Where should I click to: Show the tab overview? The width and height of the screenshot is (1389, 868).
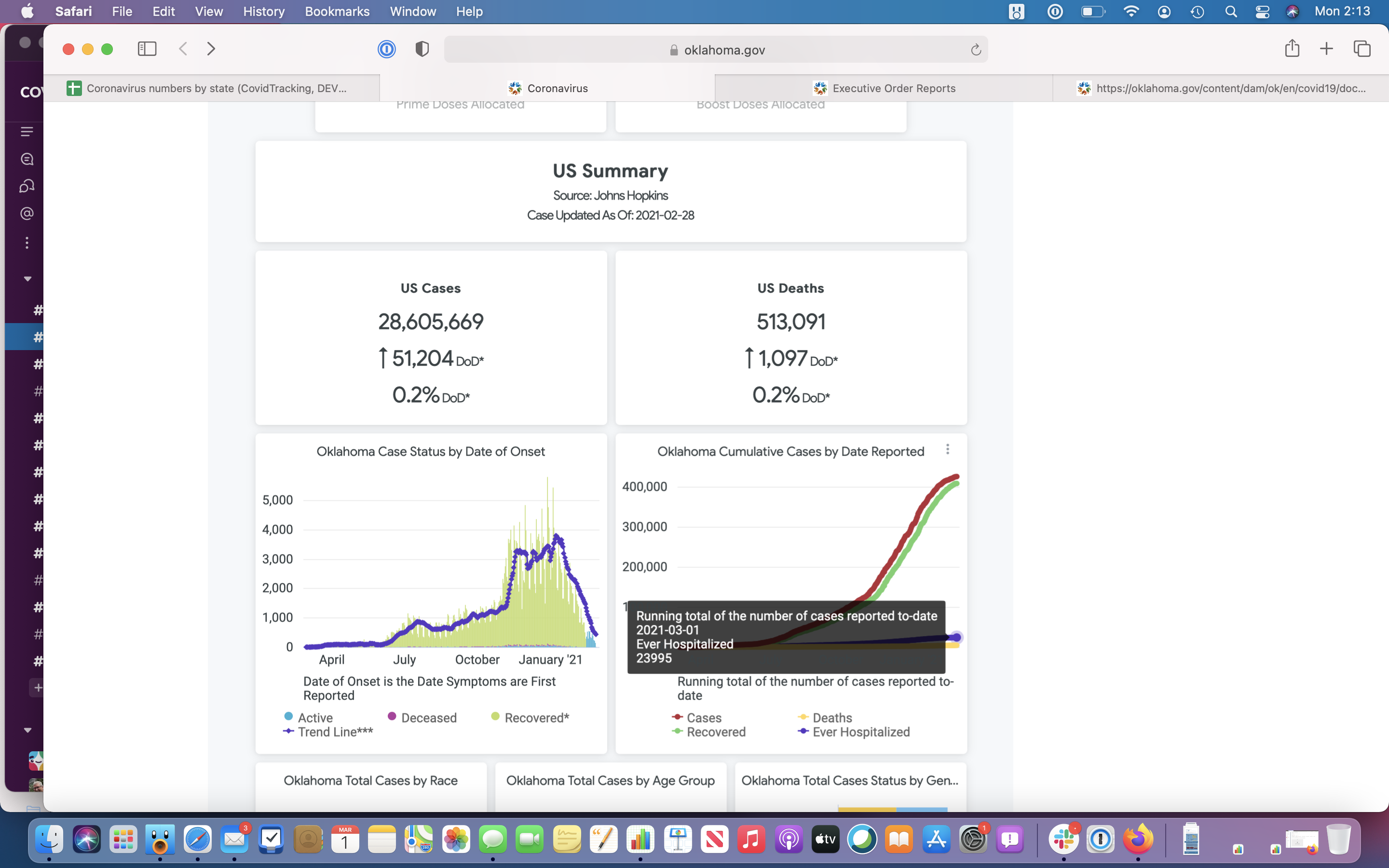tap(1362, 49)
